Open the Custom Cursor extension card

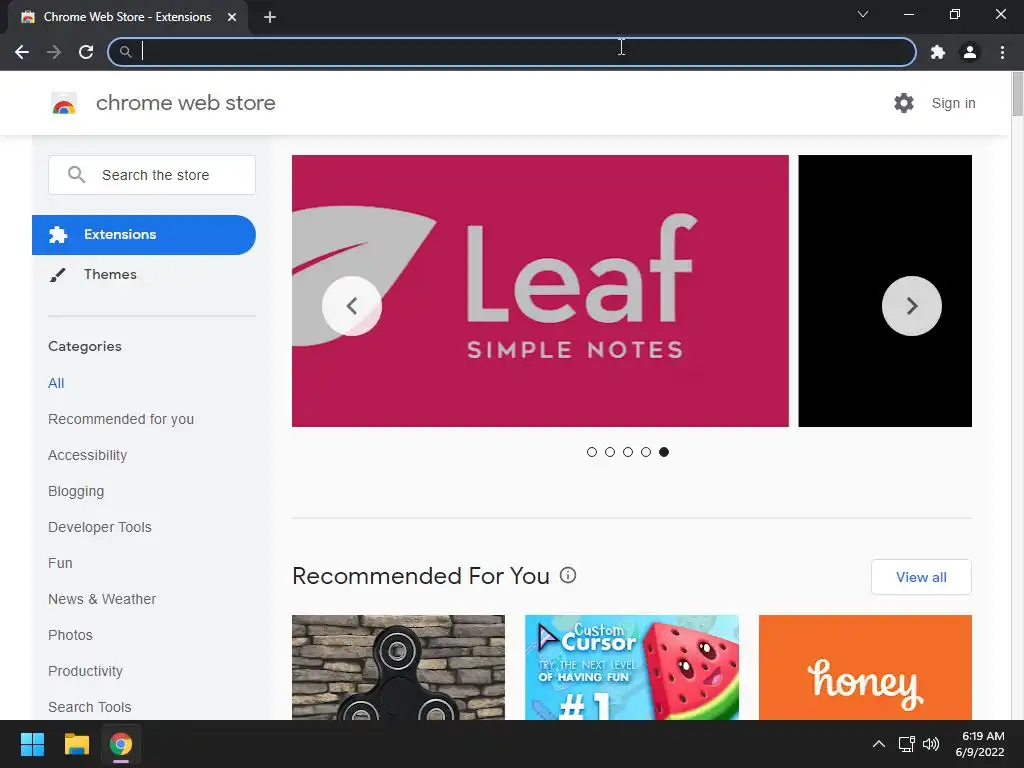click(632, 667)
